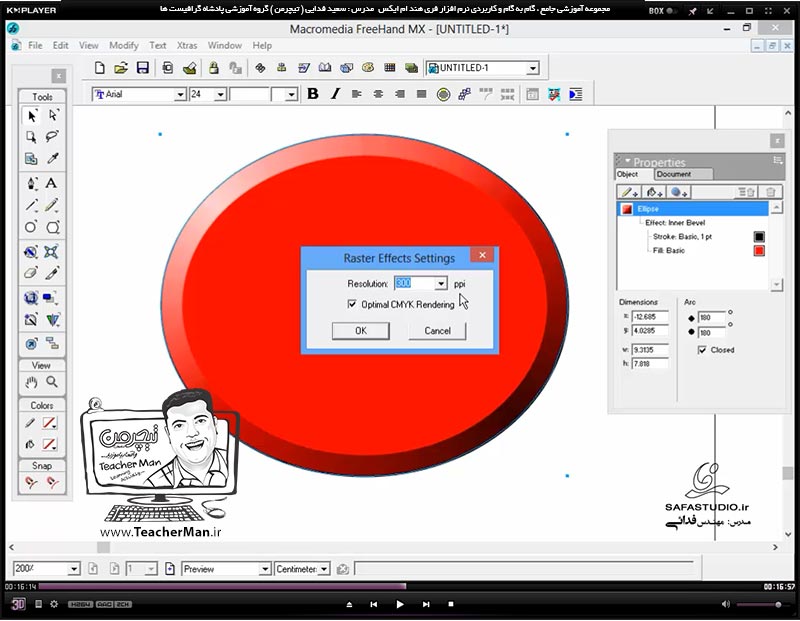Click the Open file folder icon

click(x=121, y=68)
